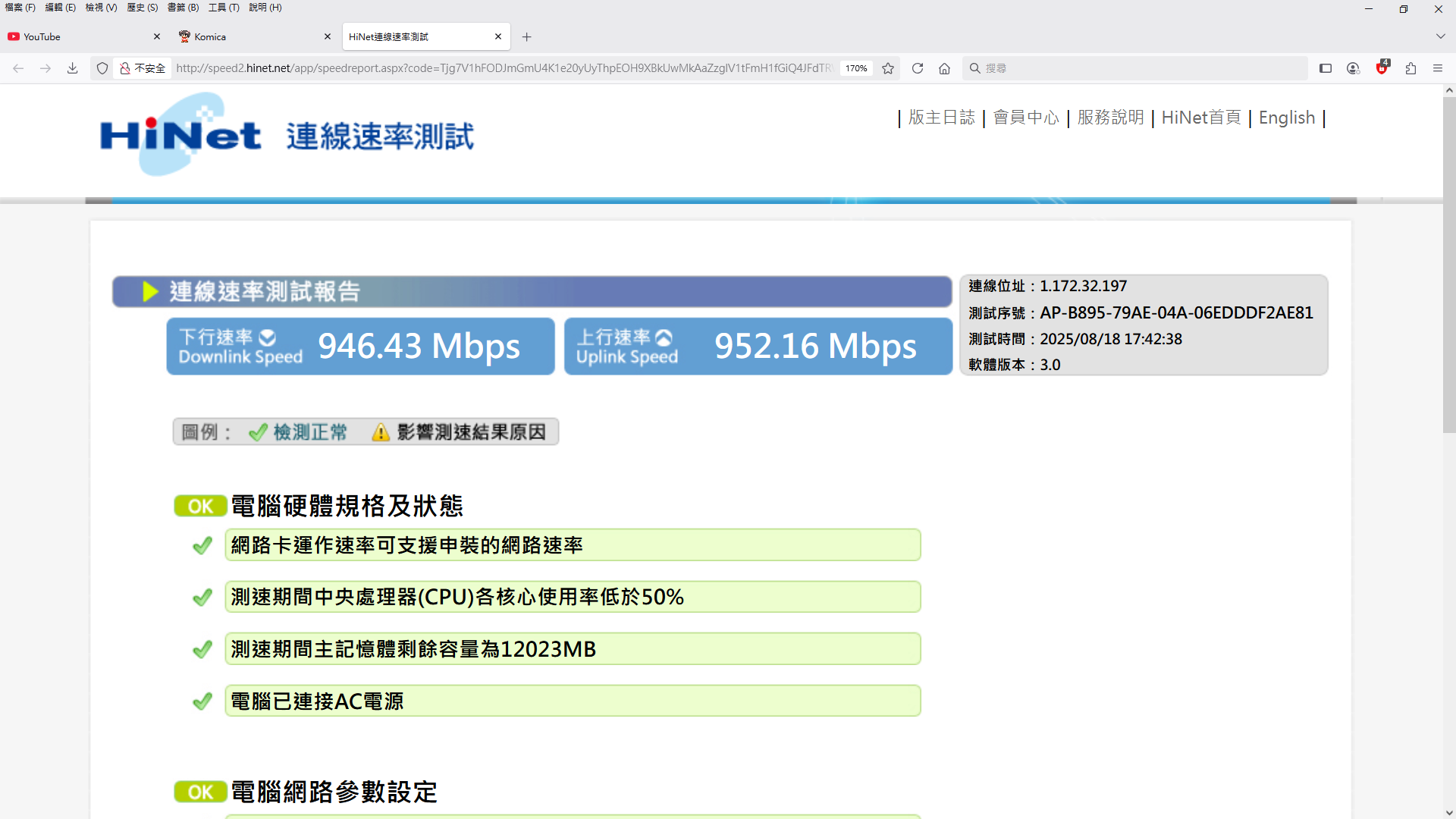Click the home icon in toolbar
This screenshot has height=819, width=1456.
(945, 68)
